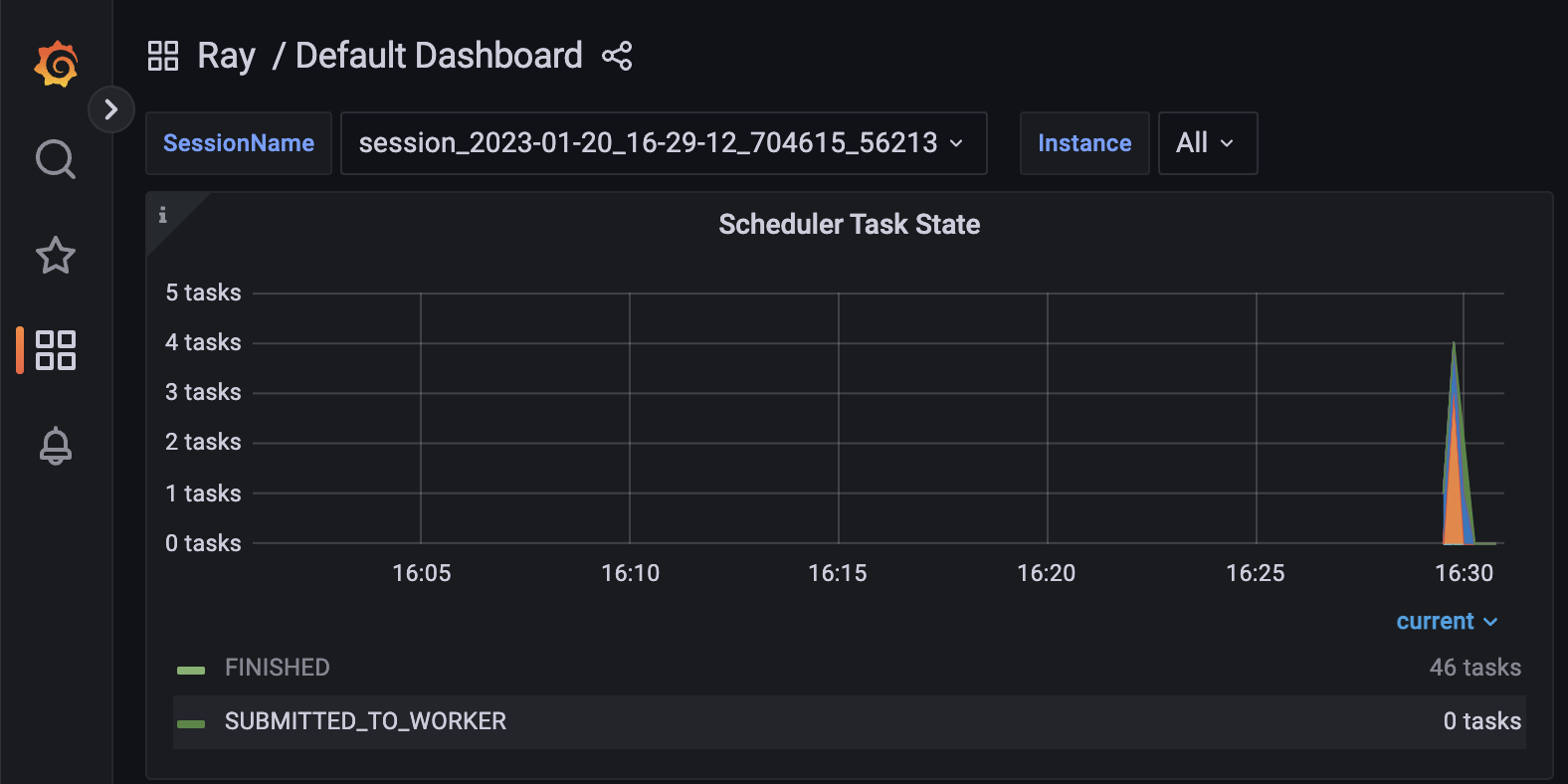1568x784 pixels.
Task: Toggle the SUBMITTED_TO_WORKER legend series
Action: (365, 721)
